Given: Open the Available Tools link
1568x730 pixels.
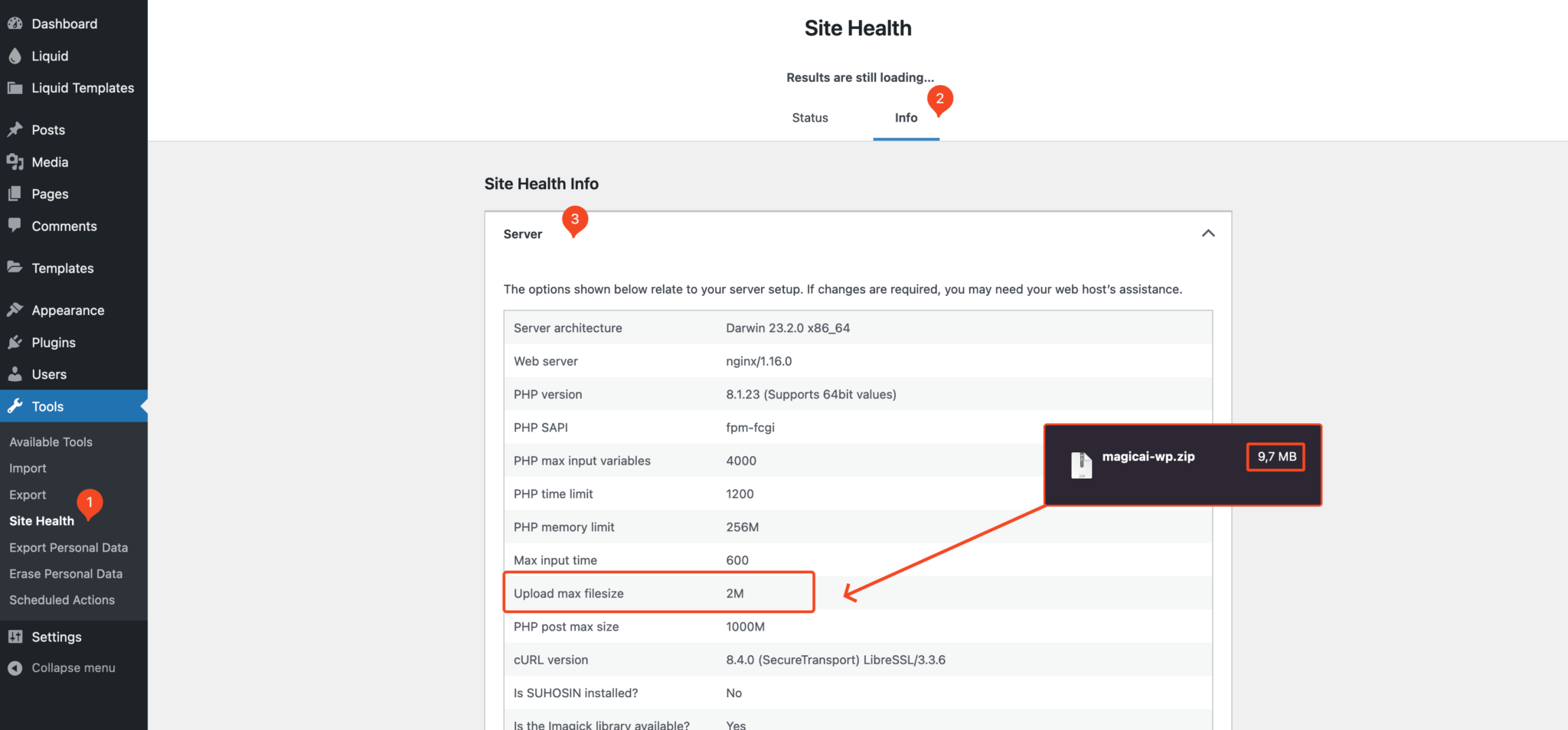Looking at the screenshot, I should click(51, 442).
